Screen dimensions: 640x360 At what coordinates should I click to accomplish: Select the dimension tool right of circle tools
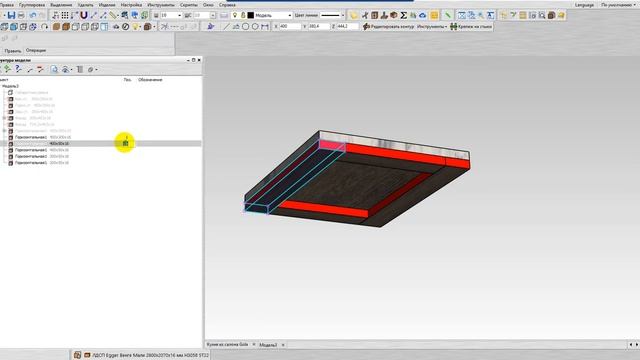[265, 27]
